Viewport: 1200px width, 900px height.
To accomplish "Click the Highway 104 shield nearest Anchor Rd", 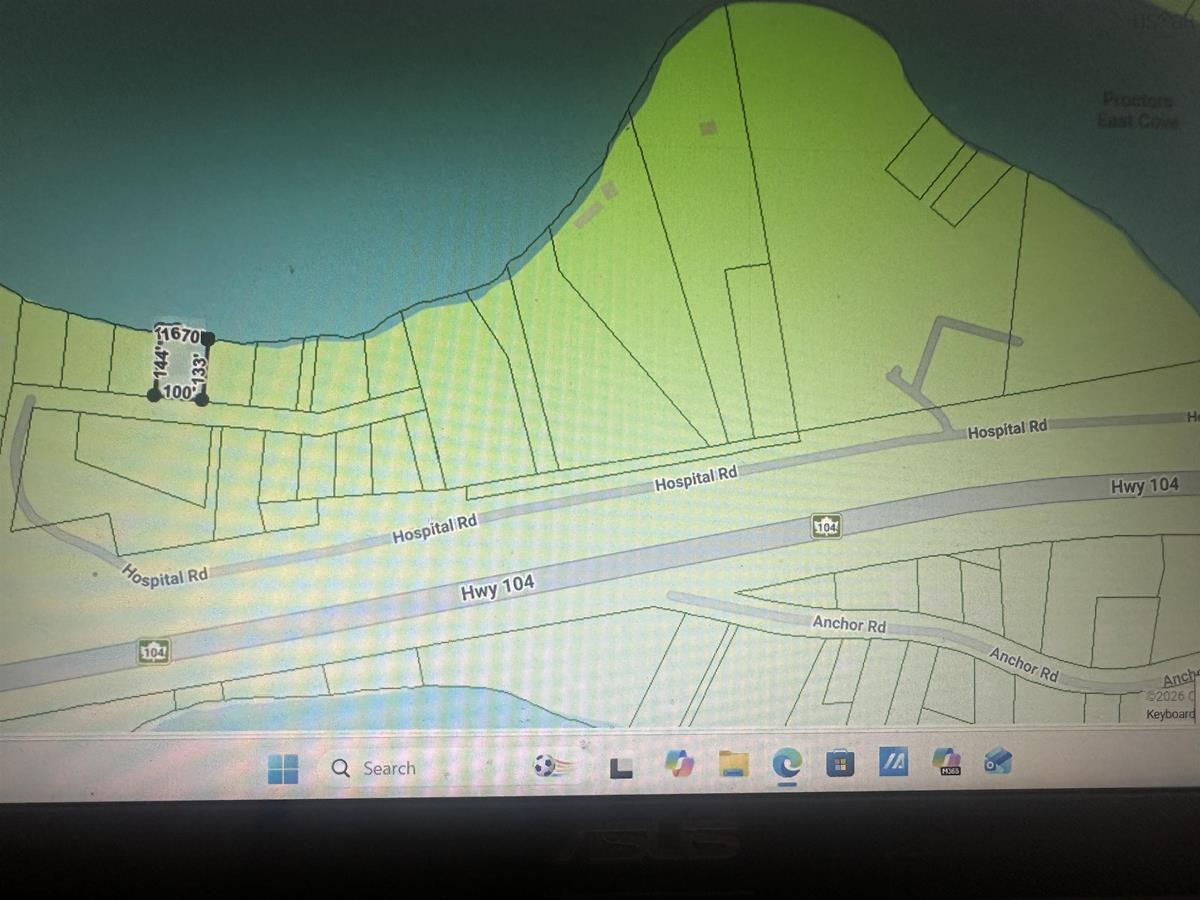I will coord(825,525).
